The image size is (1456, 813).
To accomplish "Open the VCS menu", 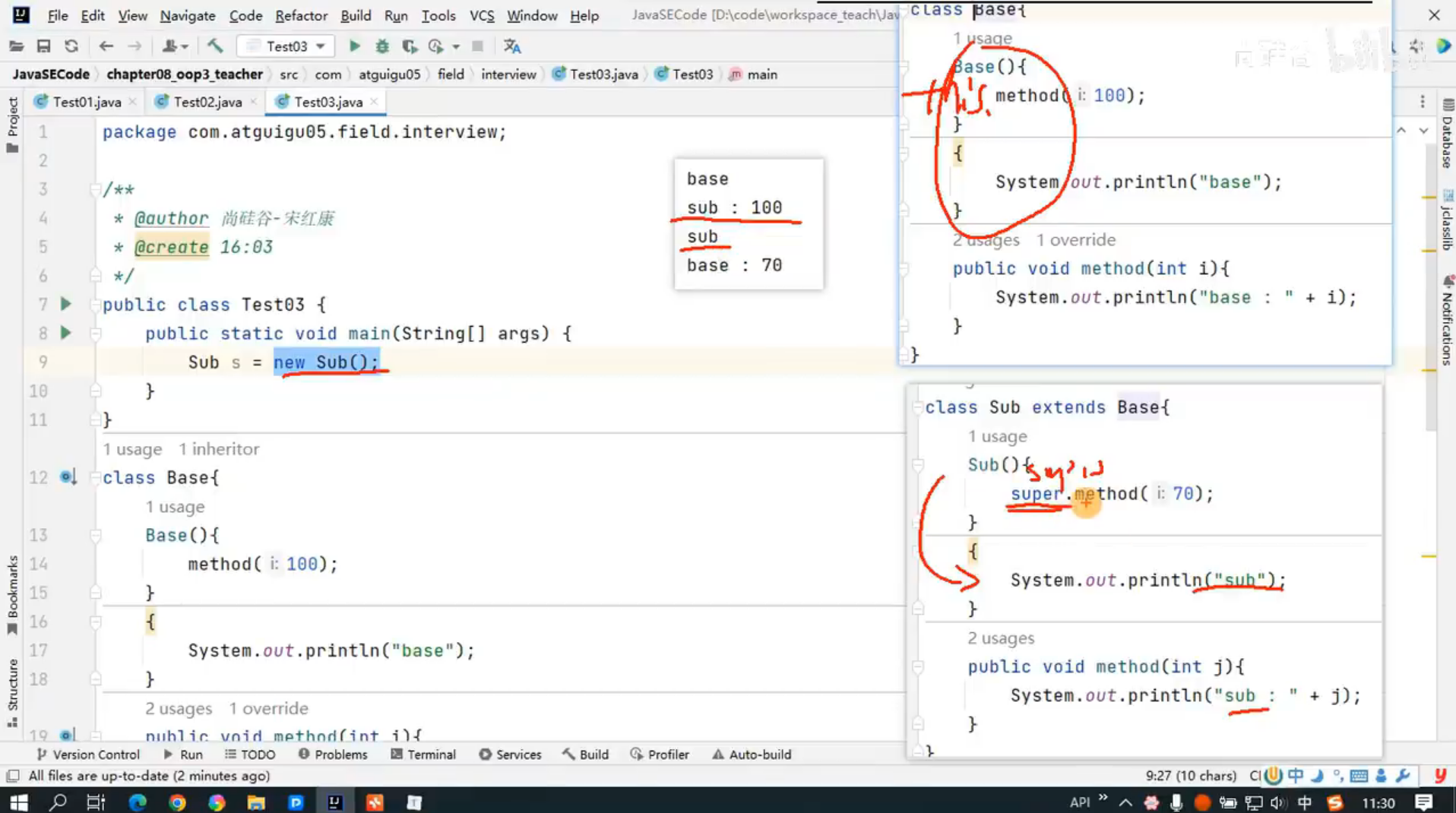I will point(481,15).
